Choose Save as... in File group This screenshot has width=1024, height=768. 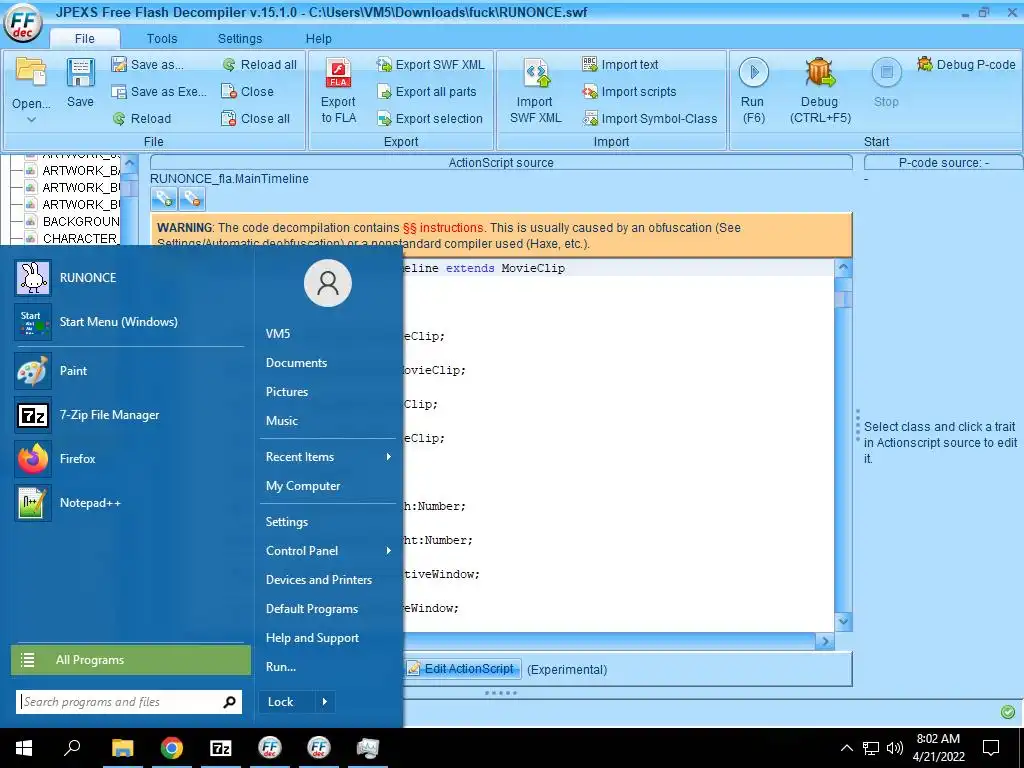pyautogui.click(x=147, y=65)
